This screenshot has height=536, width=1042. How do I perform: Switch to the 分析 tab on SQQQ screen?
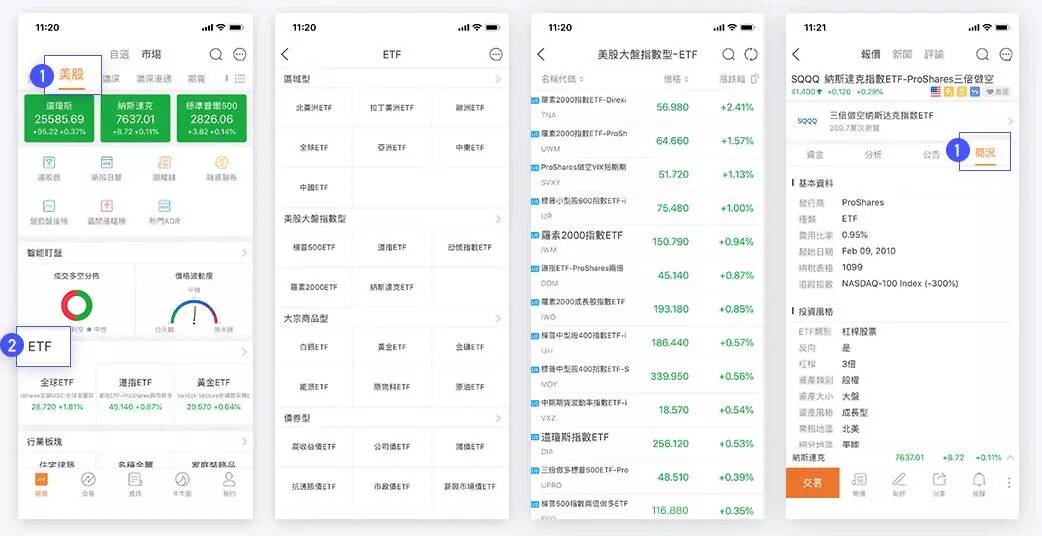click(x=873, y=154)
